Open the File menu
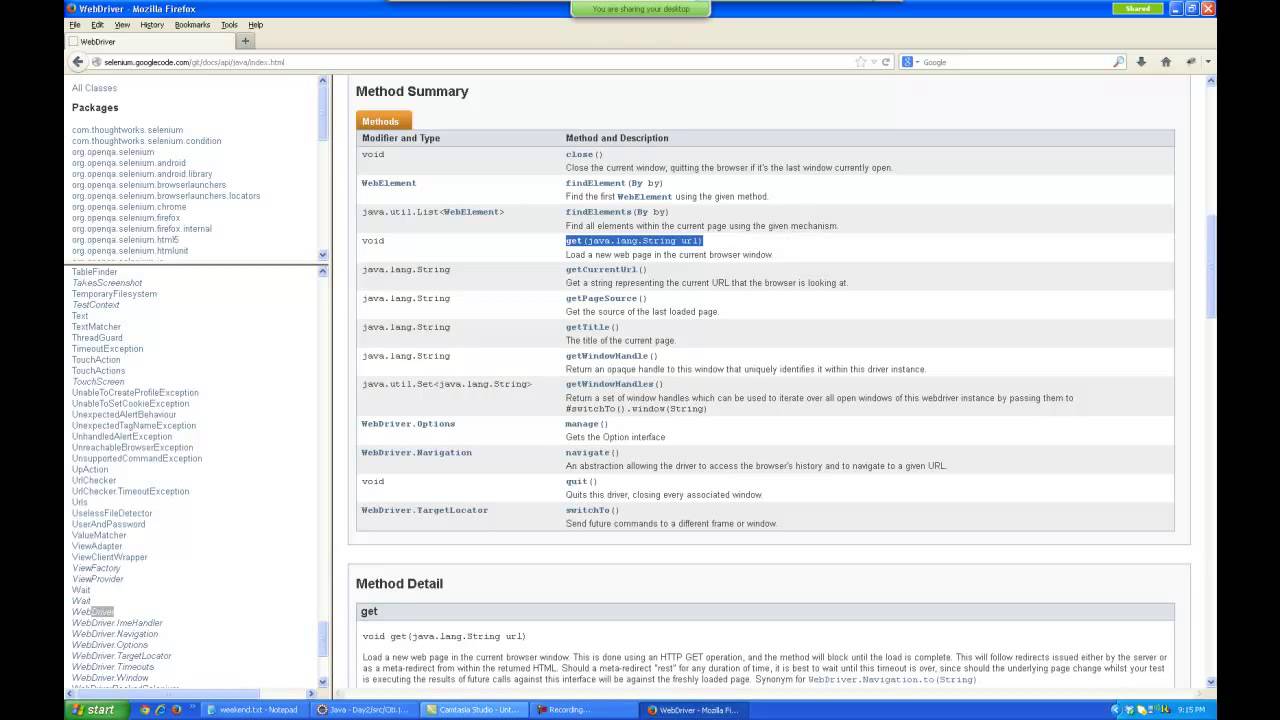 click(x=75, y=25)
